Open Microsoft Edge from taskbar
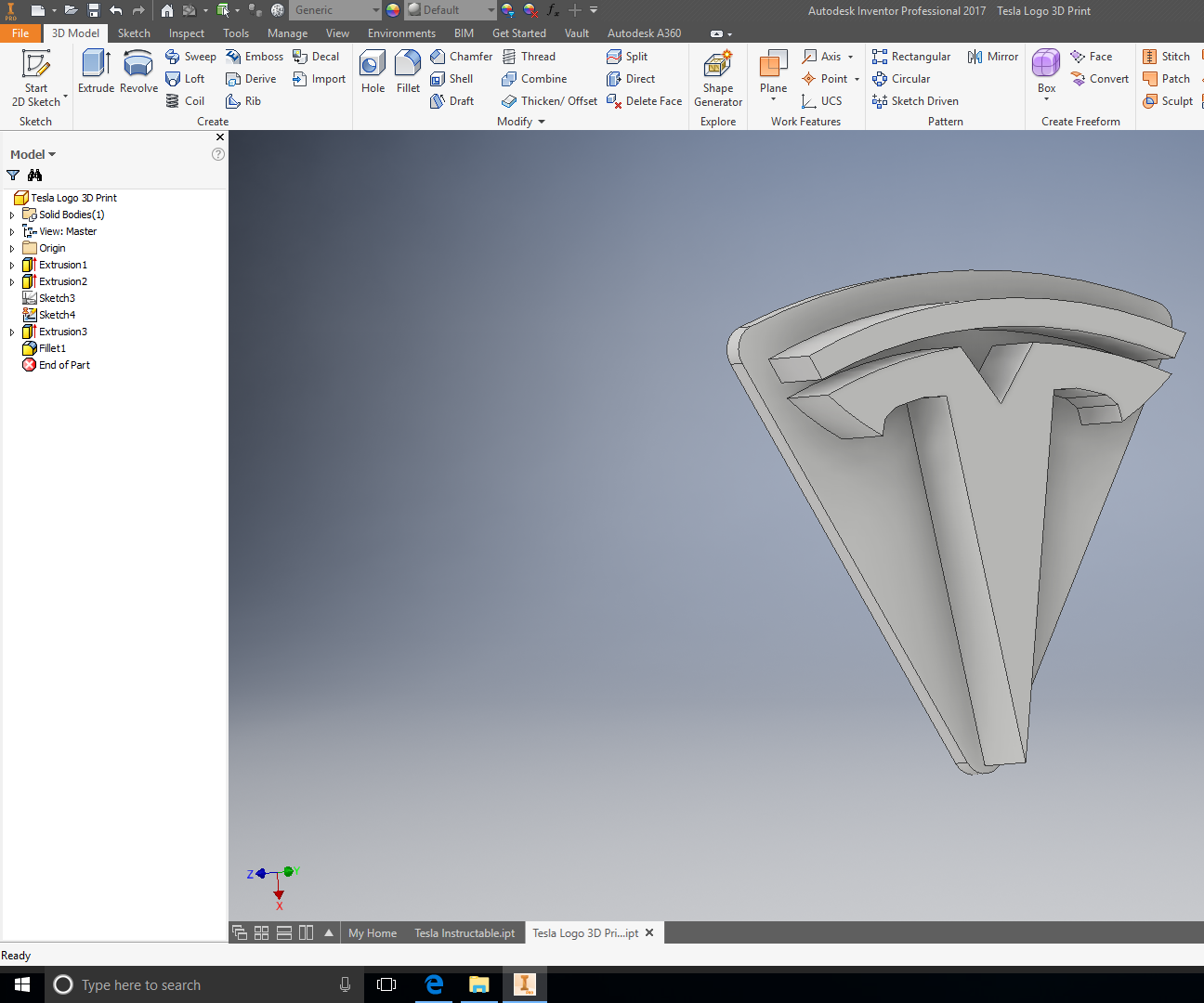Viewport: 1204px width, 1003px height. pyautogui.click(x=434, y=984)
